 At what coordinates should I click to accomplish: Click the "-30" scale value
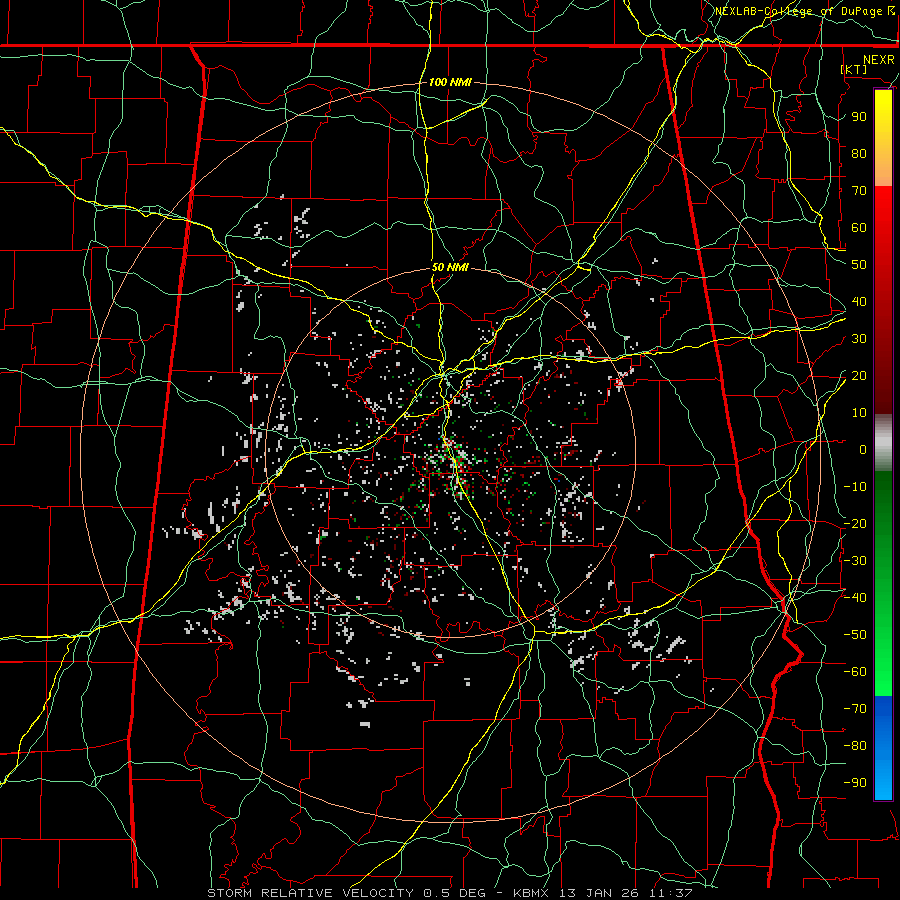(855, 561)
